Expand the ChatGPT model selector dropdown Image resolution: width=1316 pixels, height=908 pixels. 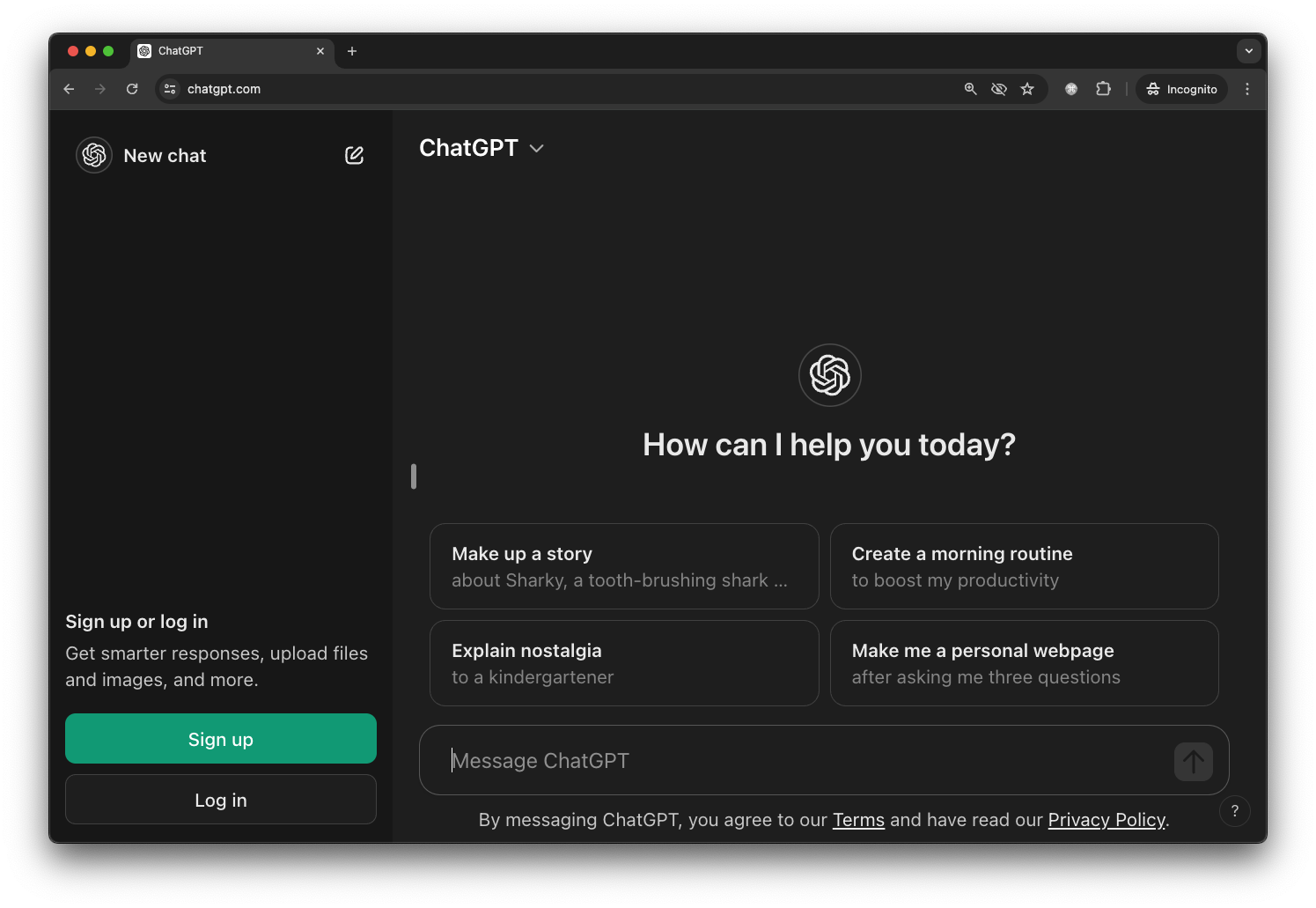click(x=482, y=148)
